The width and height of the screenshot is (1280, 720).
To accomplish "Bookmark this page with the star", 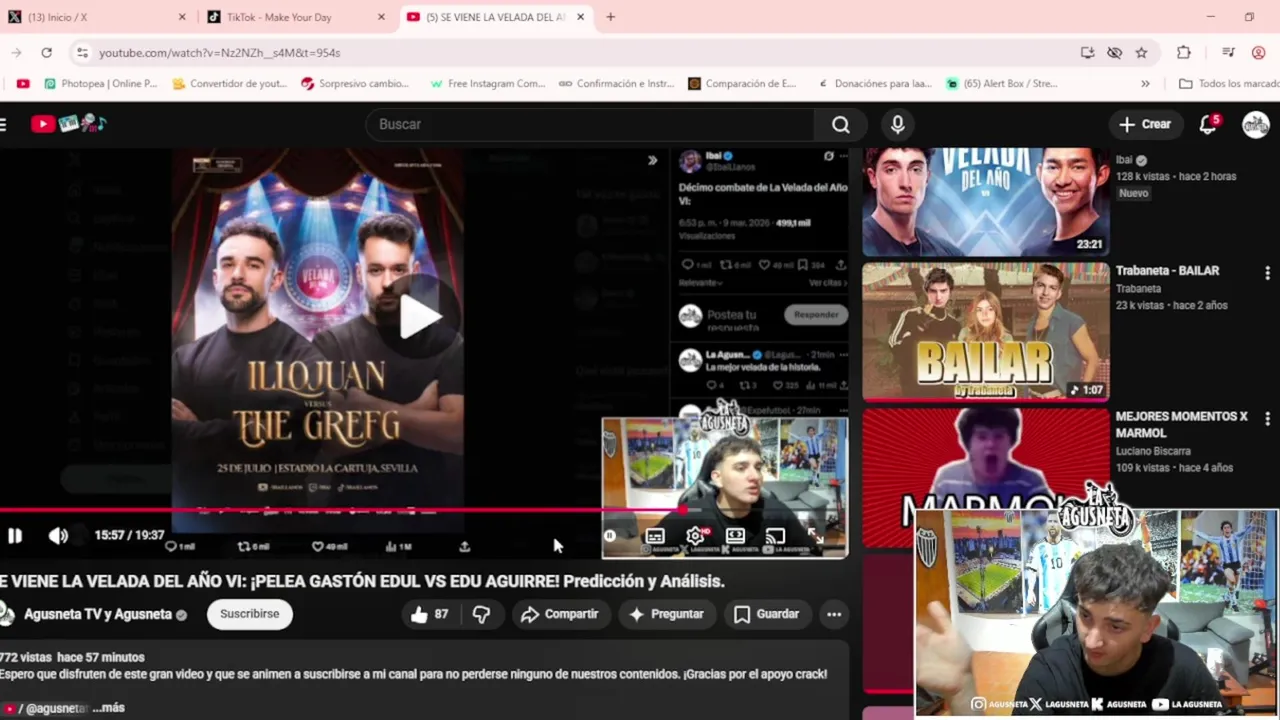I will (x=1141, y=52).
